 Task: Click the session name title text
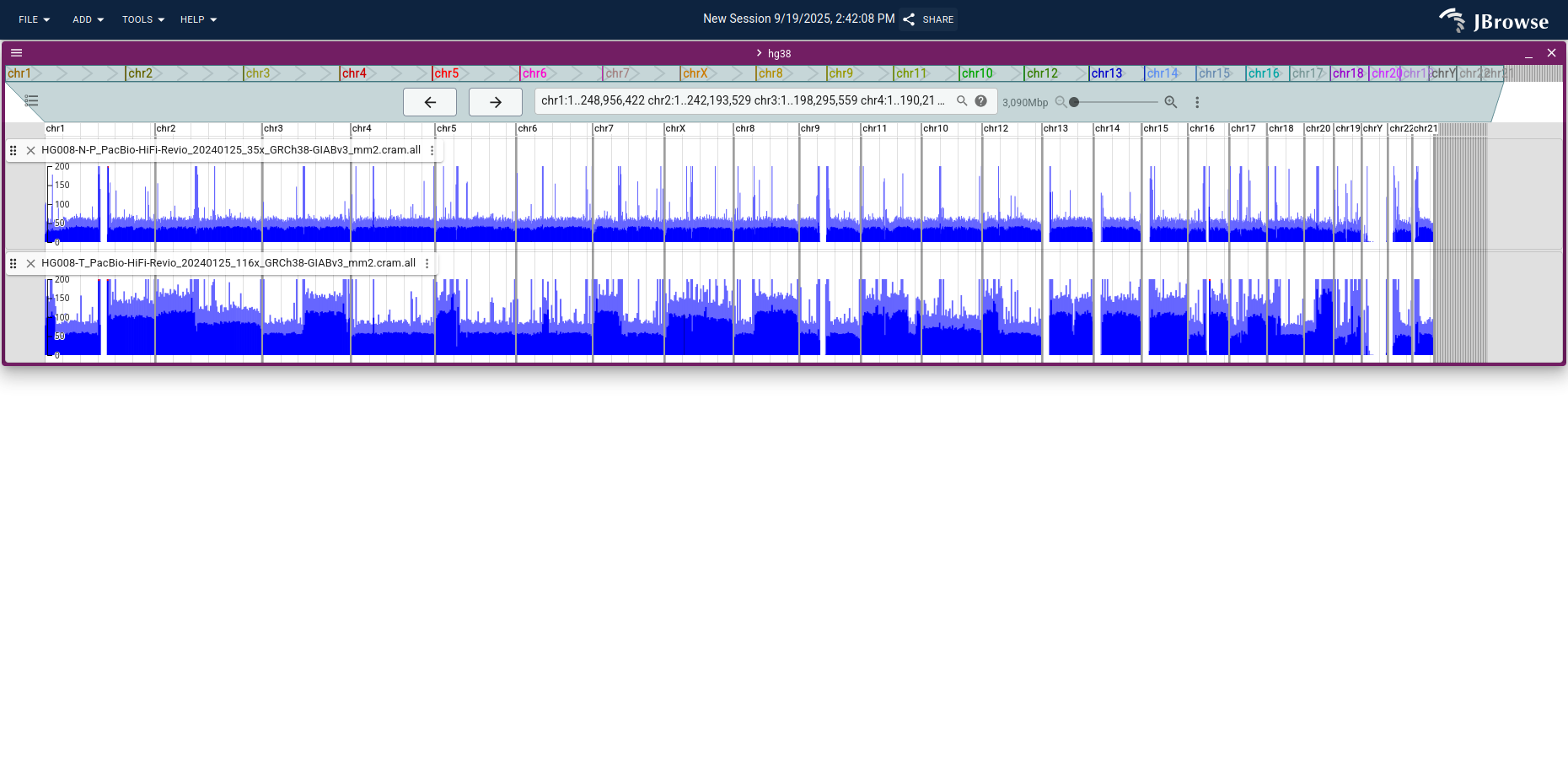coord(799,19)
